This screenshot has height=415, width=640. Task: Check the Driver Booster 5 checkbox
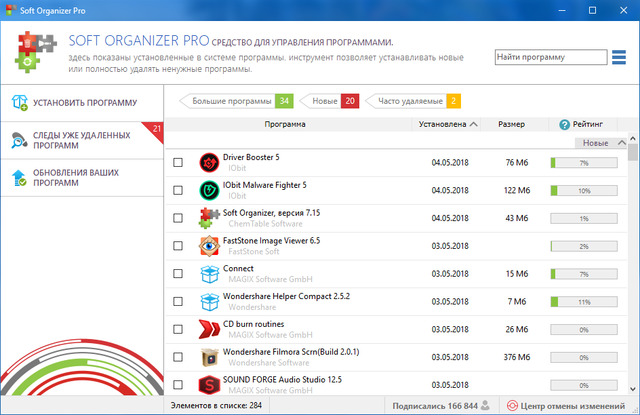tap(178, 162)
